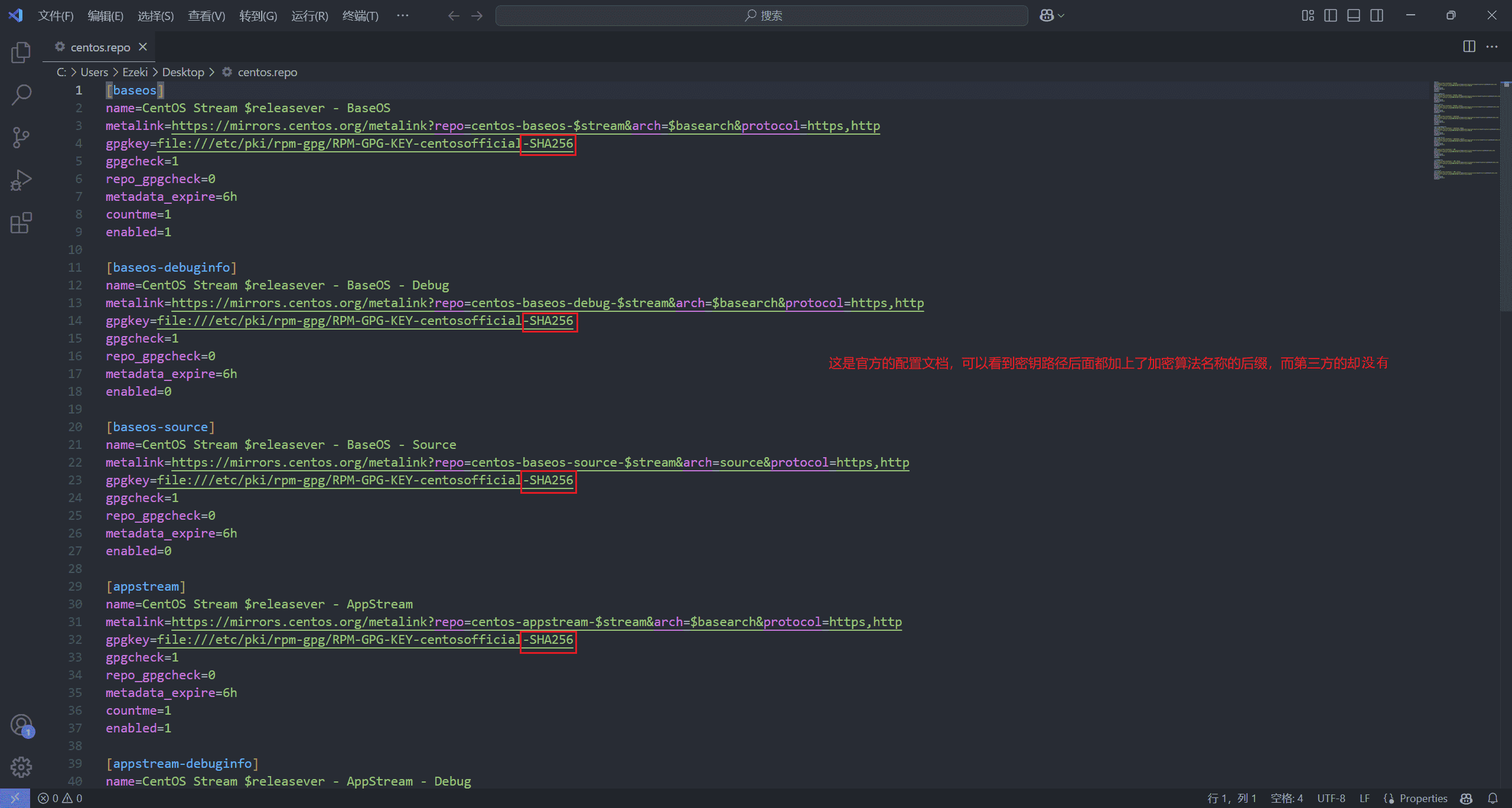Image resolution: width=1512 pixels, height=808 pixels.
Task: Toggle the bottom panel
Action: click(1354, 15)
